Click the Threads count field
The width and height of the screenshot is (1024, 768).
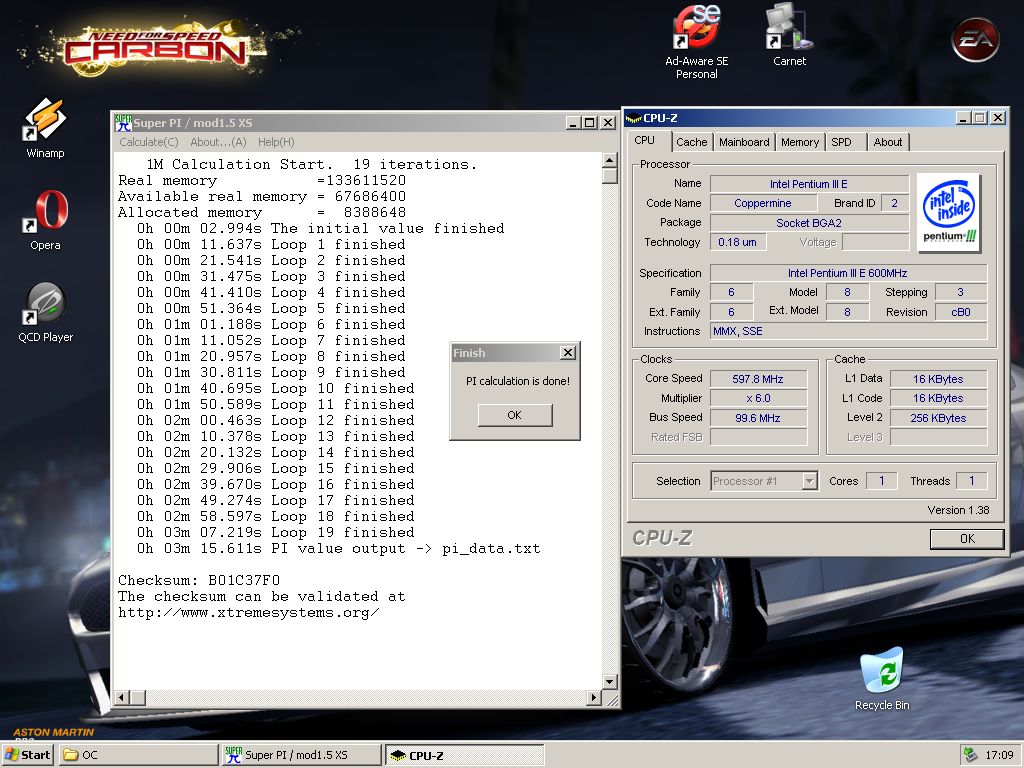(972, 481)
